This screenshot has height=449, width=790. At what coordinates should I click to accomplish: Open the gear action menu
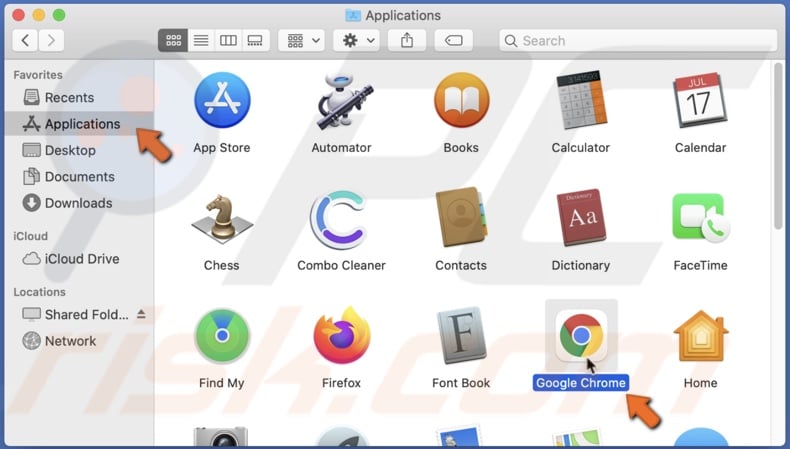[357, 40]
